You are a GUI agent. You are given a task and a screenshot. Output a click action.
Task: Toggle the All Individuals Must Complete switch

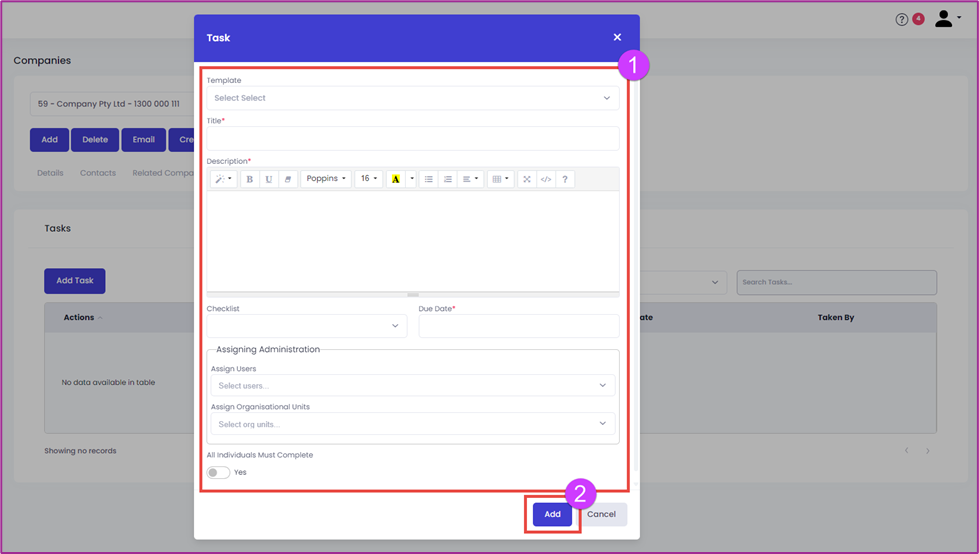click(x=219, y=472)
